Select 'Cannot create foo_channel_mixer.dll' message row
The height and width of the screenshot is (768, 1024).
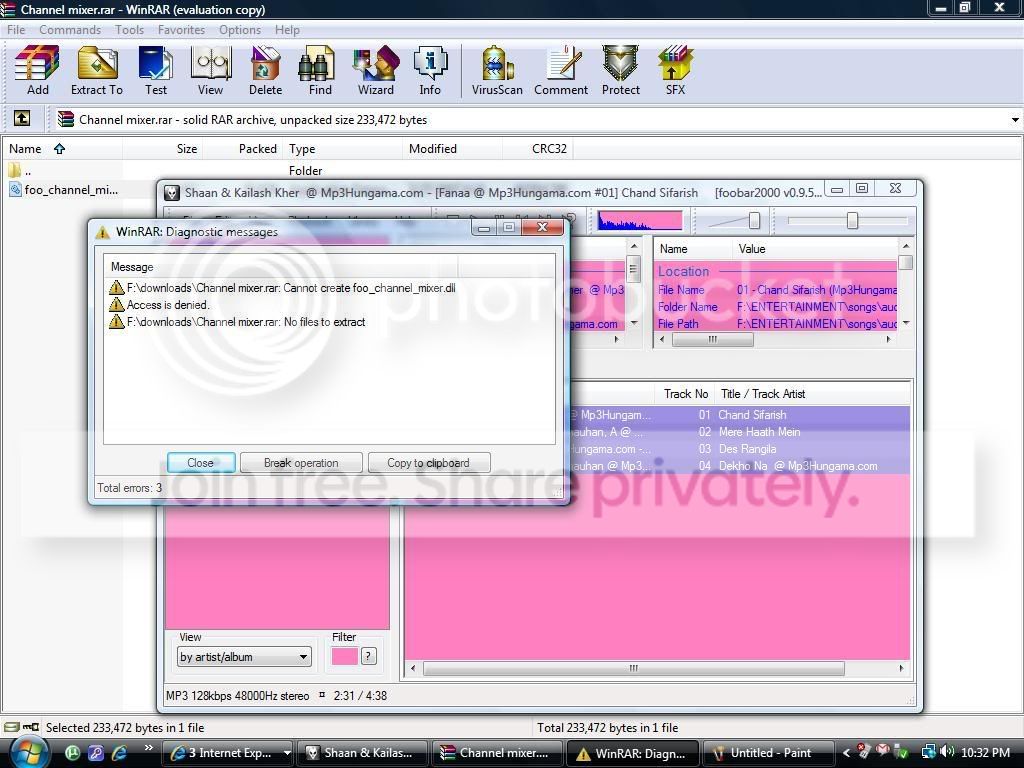282,288
